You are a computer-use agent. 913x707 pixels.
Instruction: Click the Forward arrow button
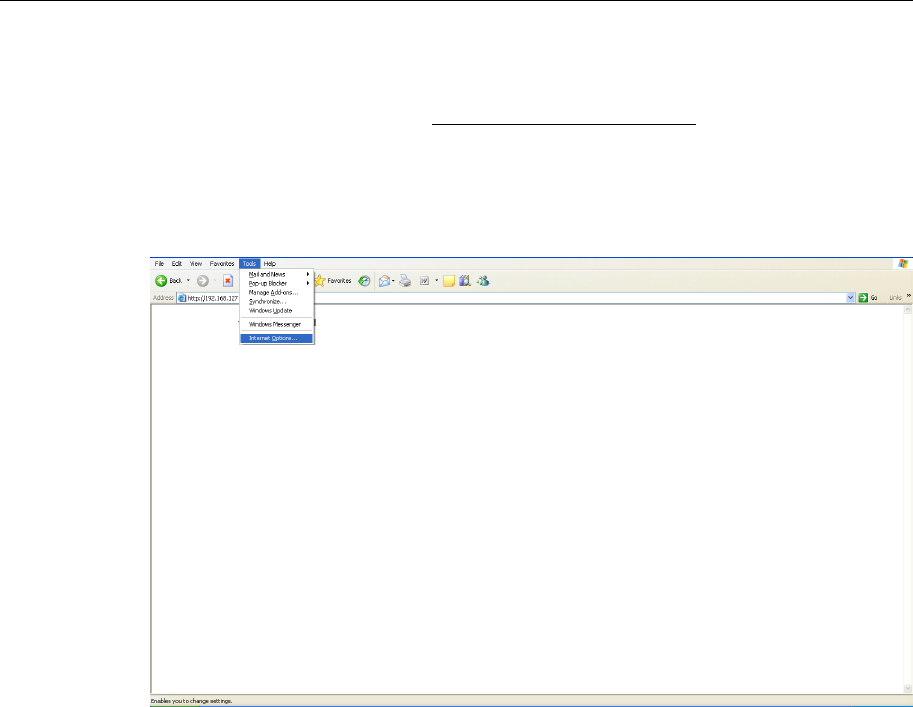point(202,281)
